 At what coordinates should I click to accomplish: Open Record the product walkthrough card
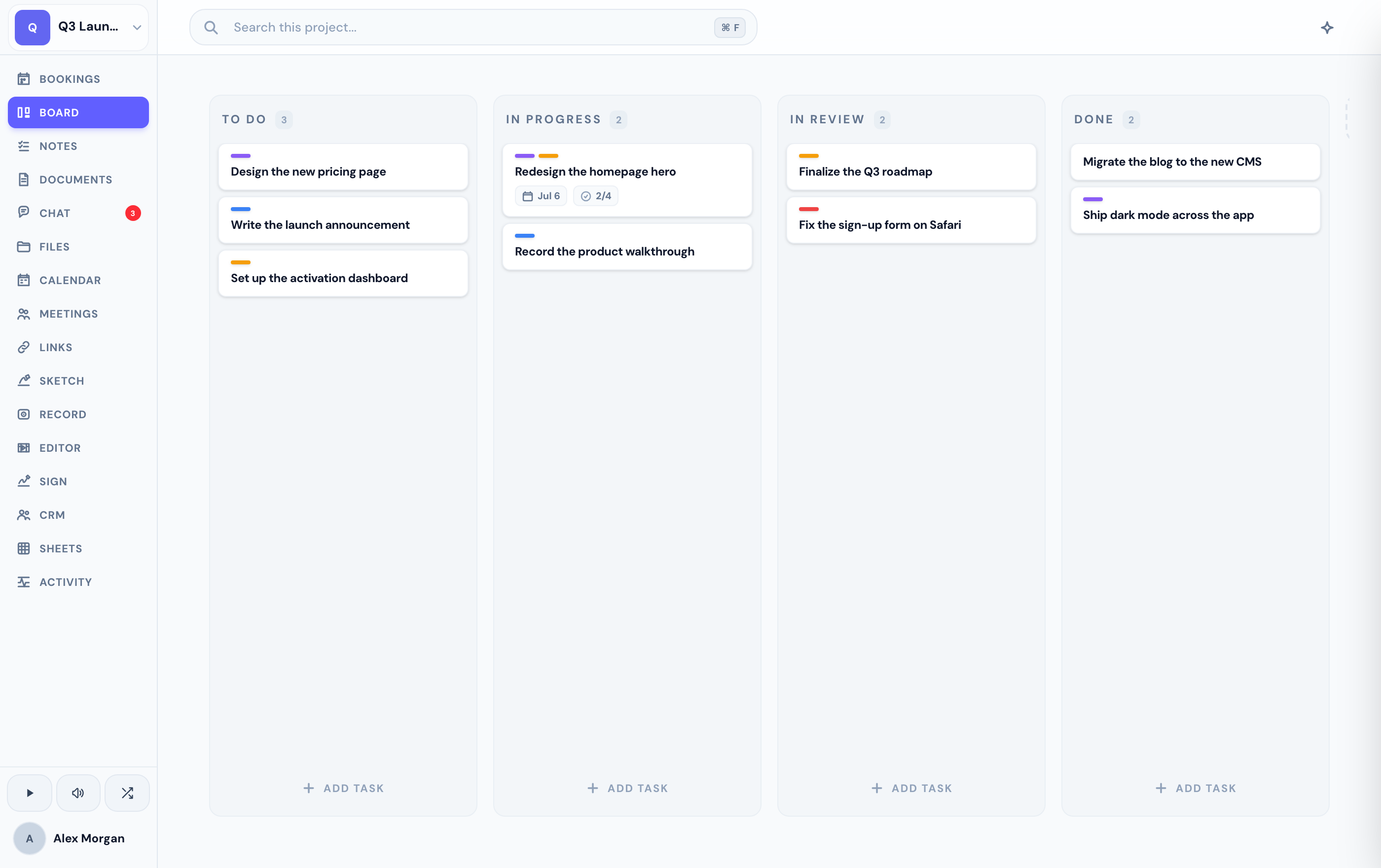(627, 247)
